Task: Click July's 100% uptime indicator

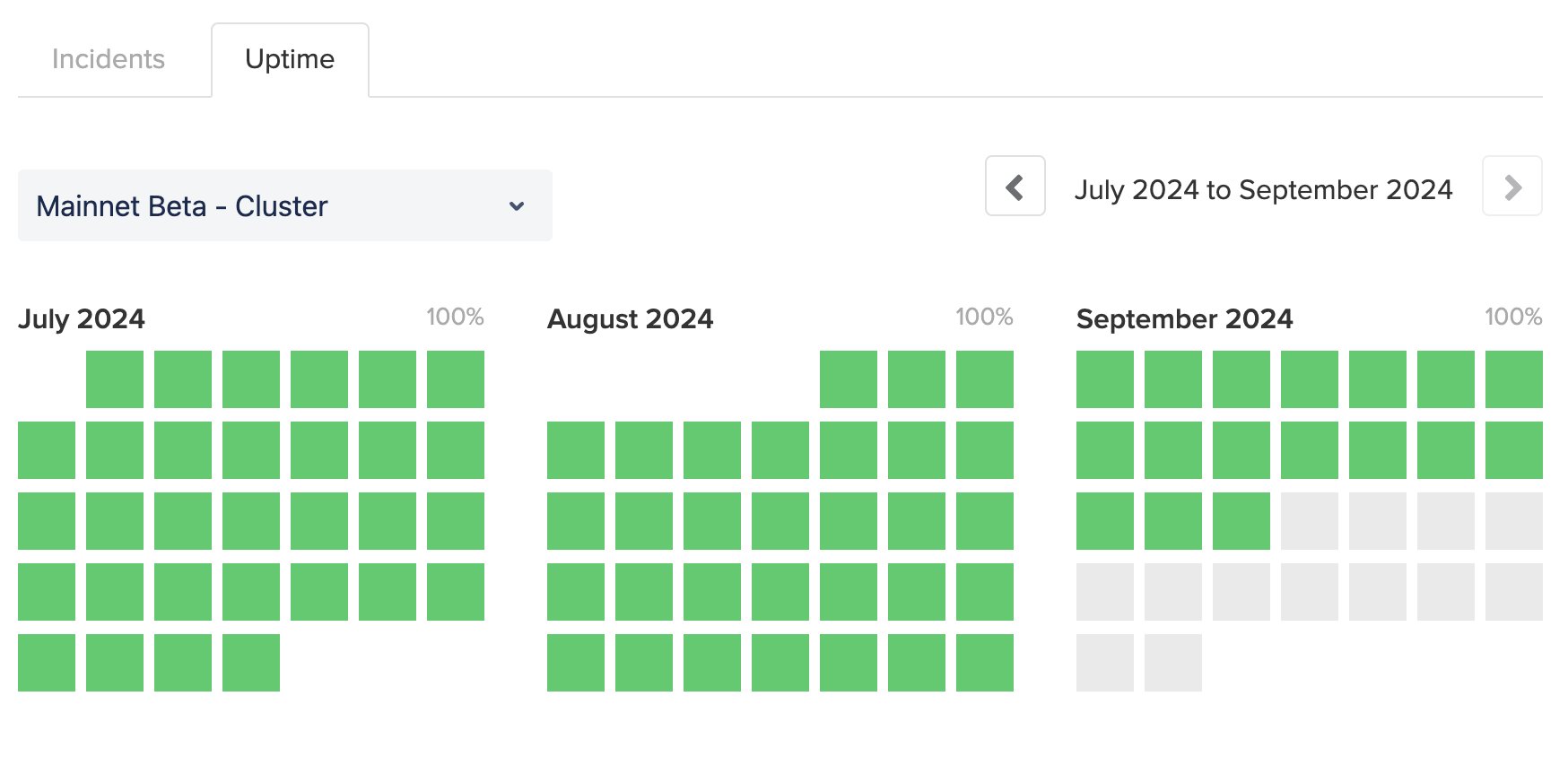Action: (456, 317)
